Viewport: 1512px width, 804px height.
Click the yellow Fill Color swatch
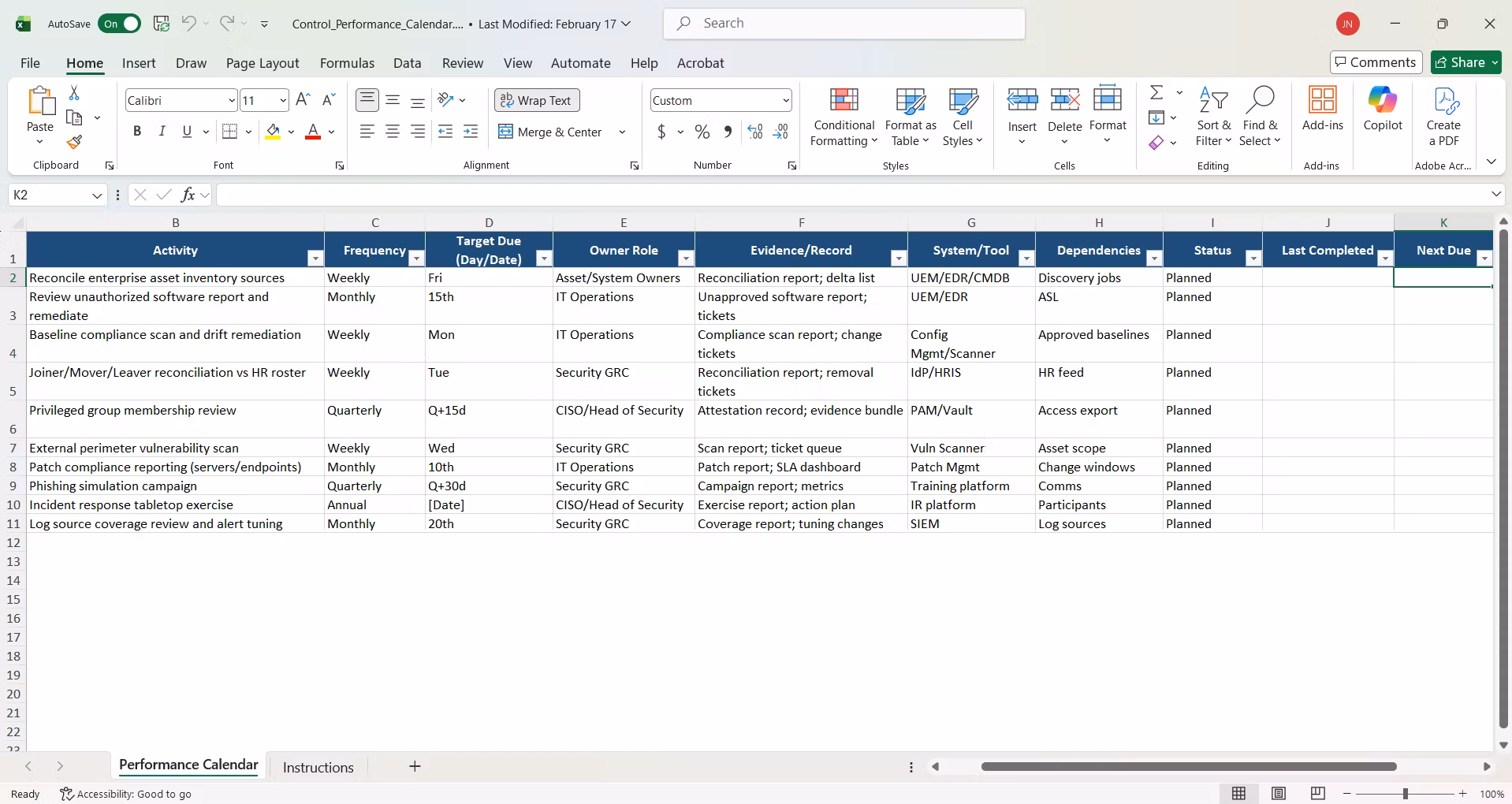click(273, 132)
